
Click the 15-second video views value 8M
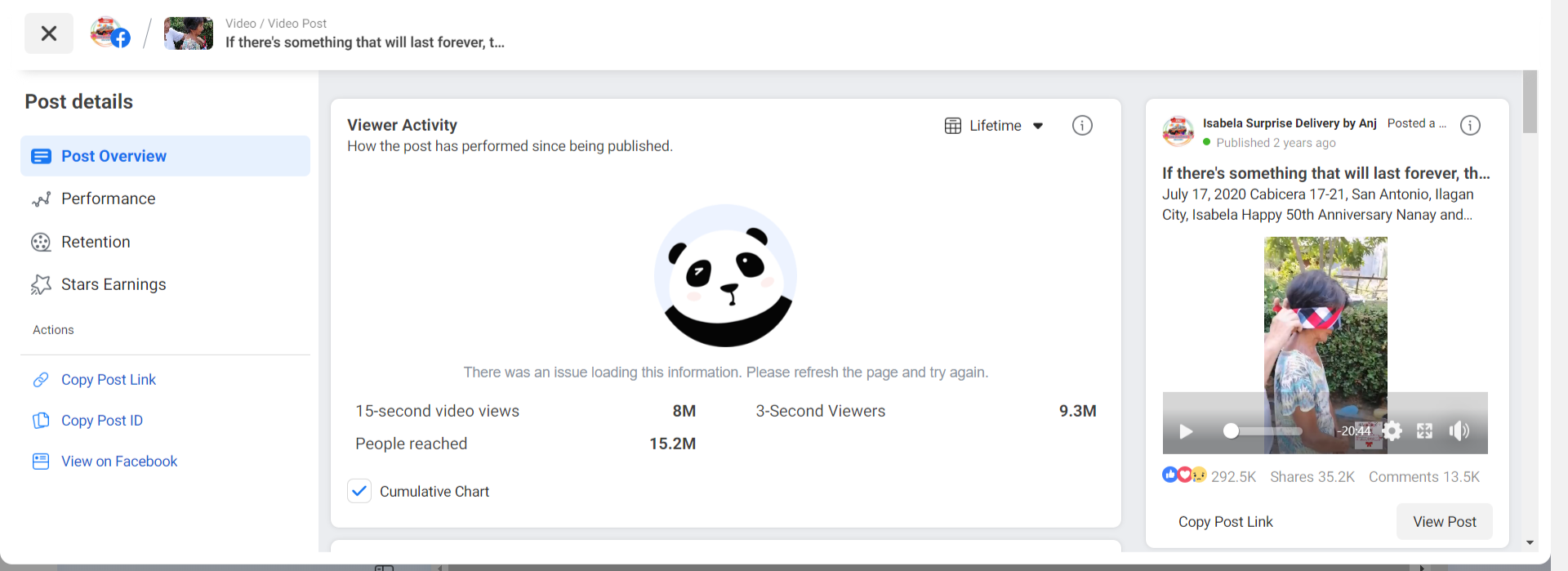[684, 411]
